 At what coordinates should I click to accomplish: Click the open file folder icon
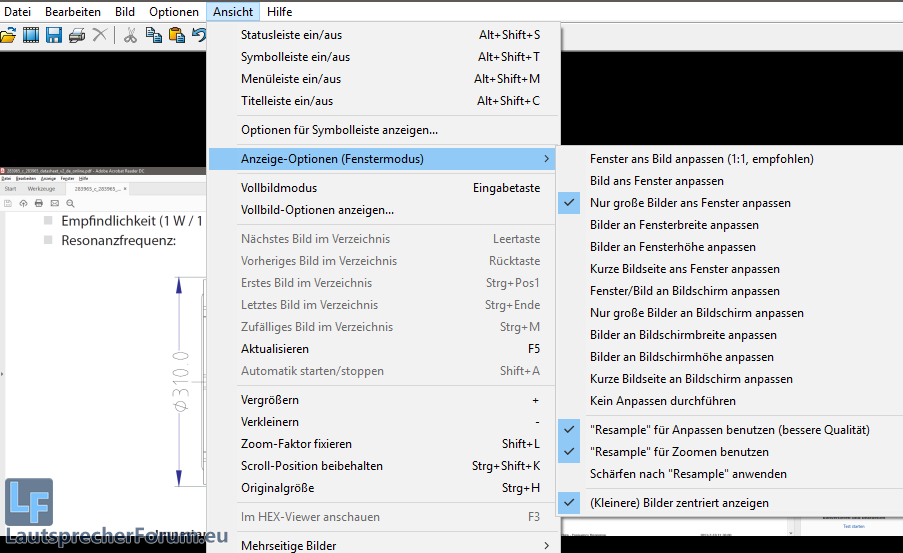[8, 35]
